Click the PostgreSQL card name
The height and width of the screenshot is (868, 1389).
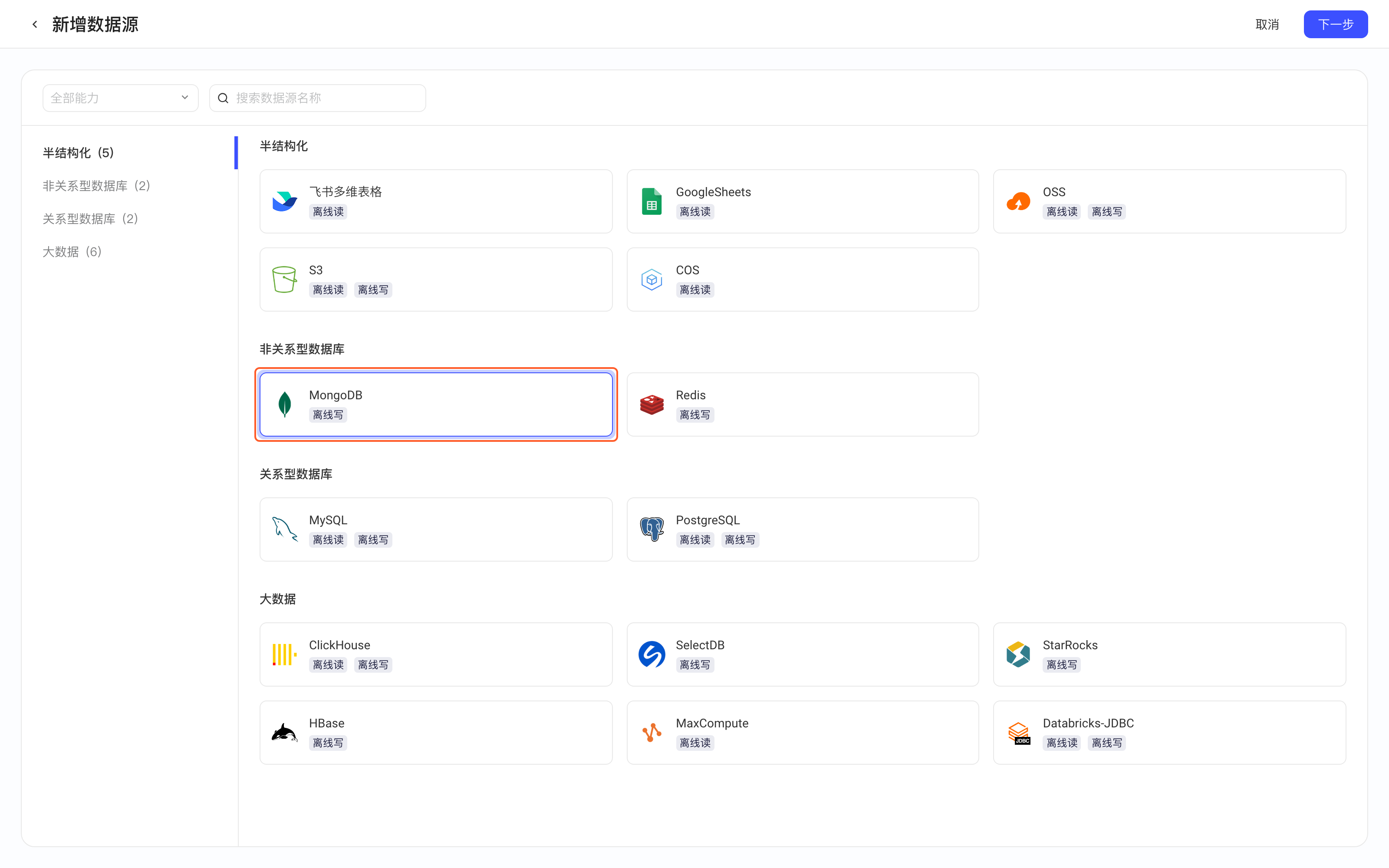[x=708, y=520]
